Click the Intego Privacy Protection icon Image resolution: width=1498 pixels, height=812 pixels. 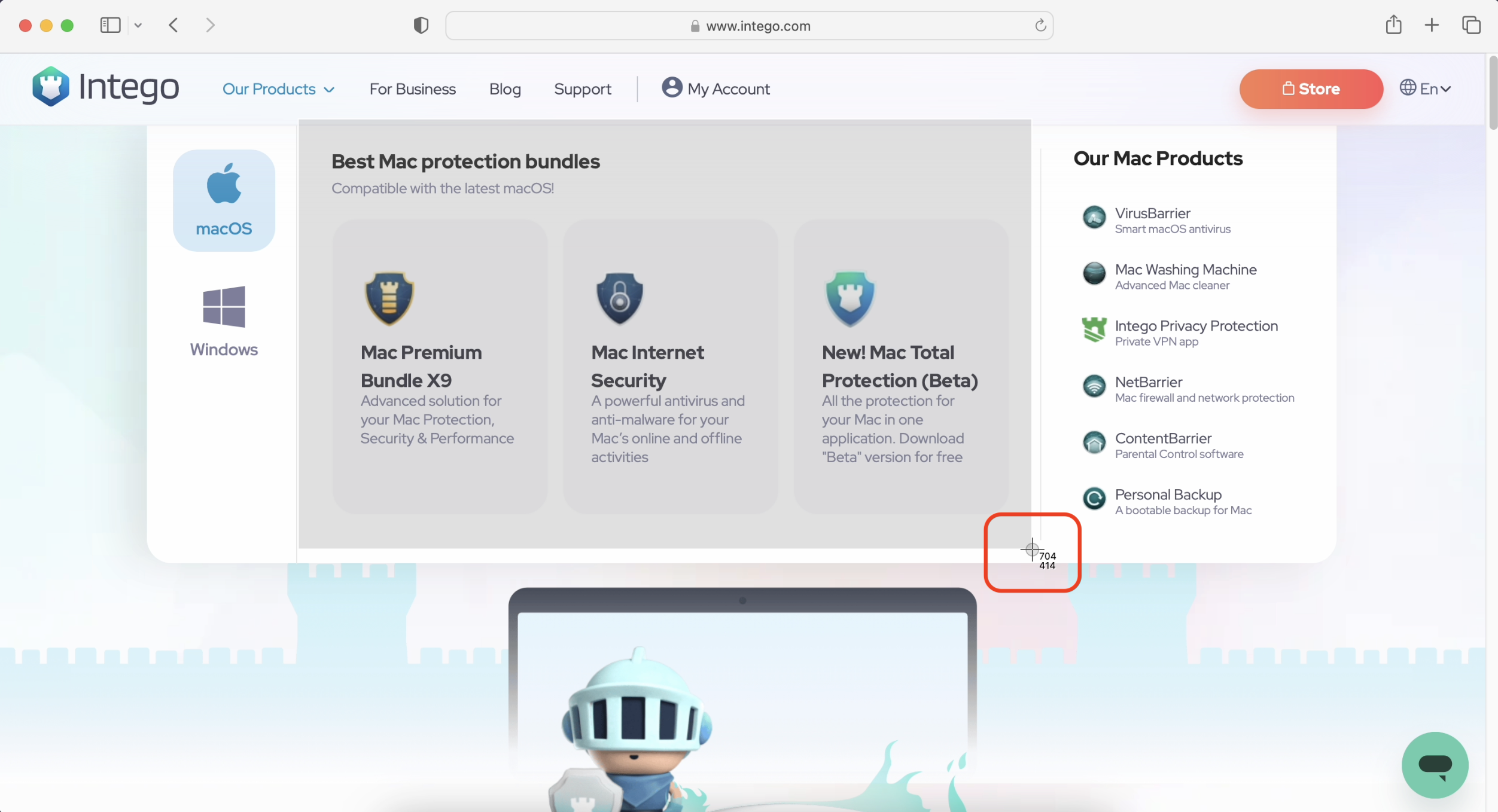click(x=1094, y=329)
